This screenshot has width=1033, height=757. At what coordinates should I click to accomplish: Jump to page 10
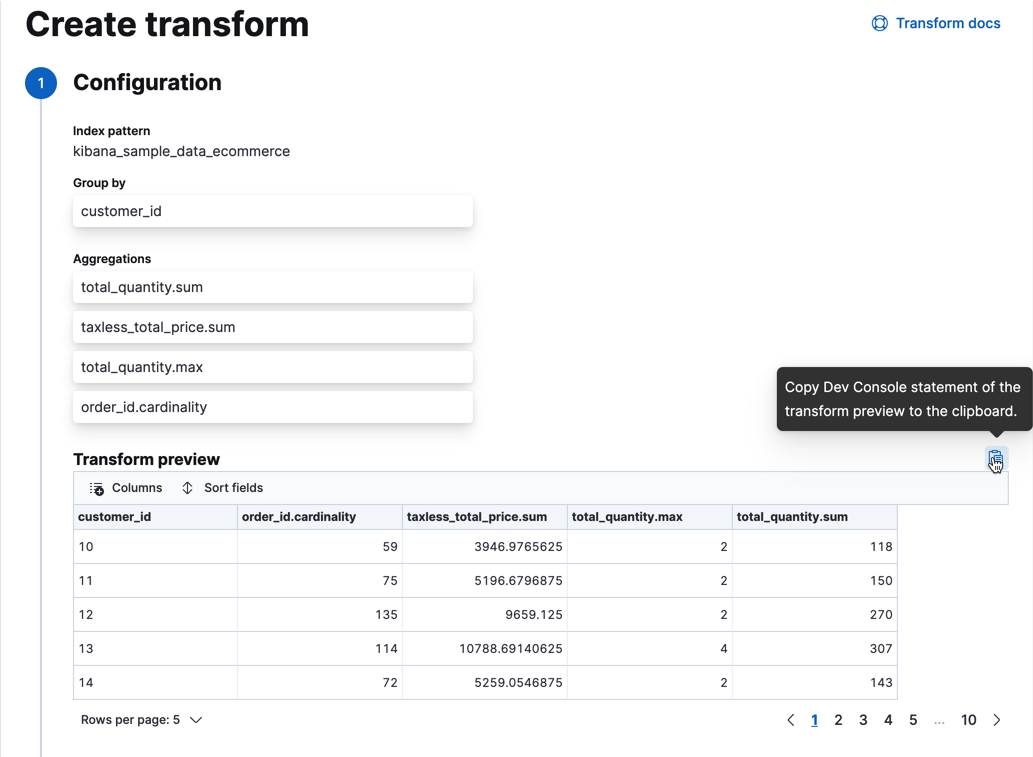coord(968,719)
